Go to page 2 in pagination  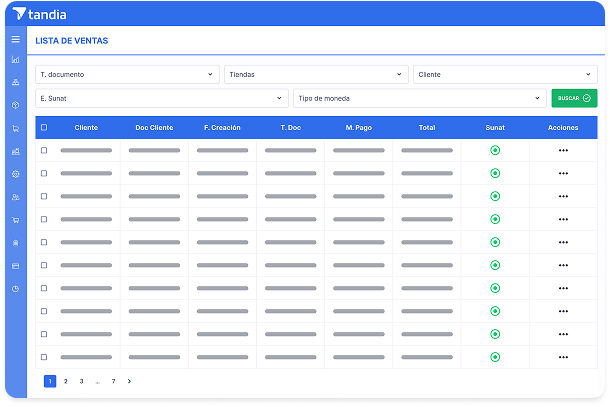point(66,381)
